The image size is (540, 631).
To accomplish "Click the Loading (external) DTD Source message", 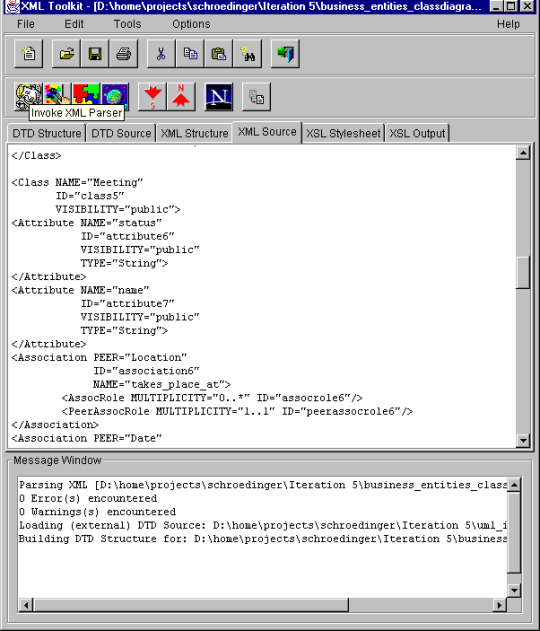I will [x=263, y=525].
